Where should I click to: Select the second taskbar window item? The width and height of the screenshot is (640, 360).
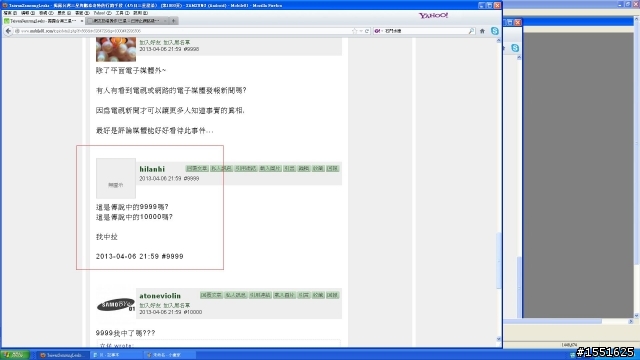tap(116, 355)
